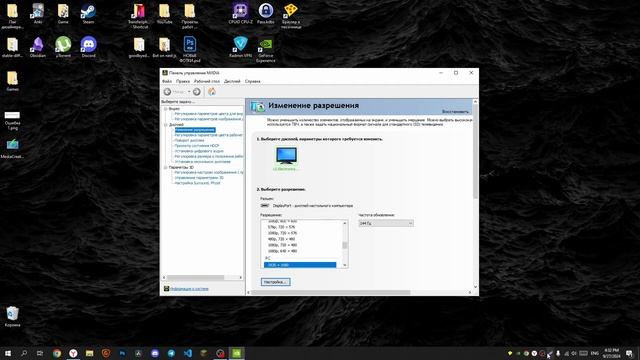Click the File Explorer taskbar icon
The width and height of the screenshot is (640, 360).
pyautogui.click(x=89, y=353)
